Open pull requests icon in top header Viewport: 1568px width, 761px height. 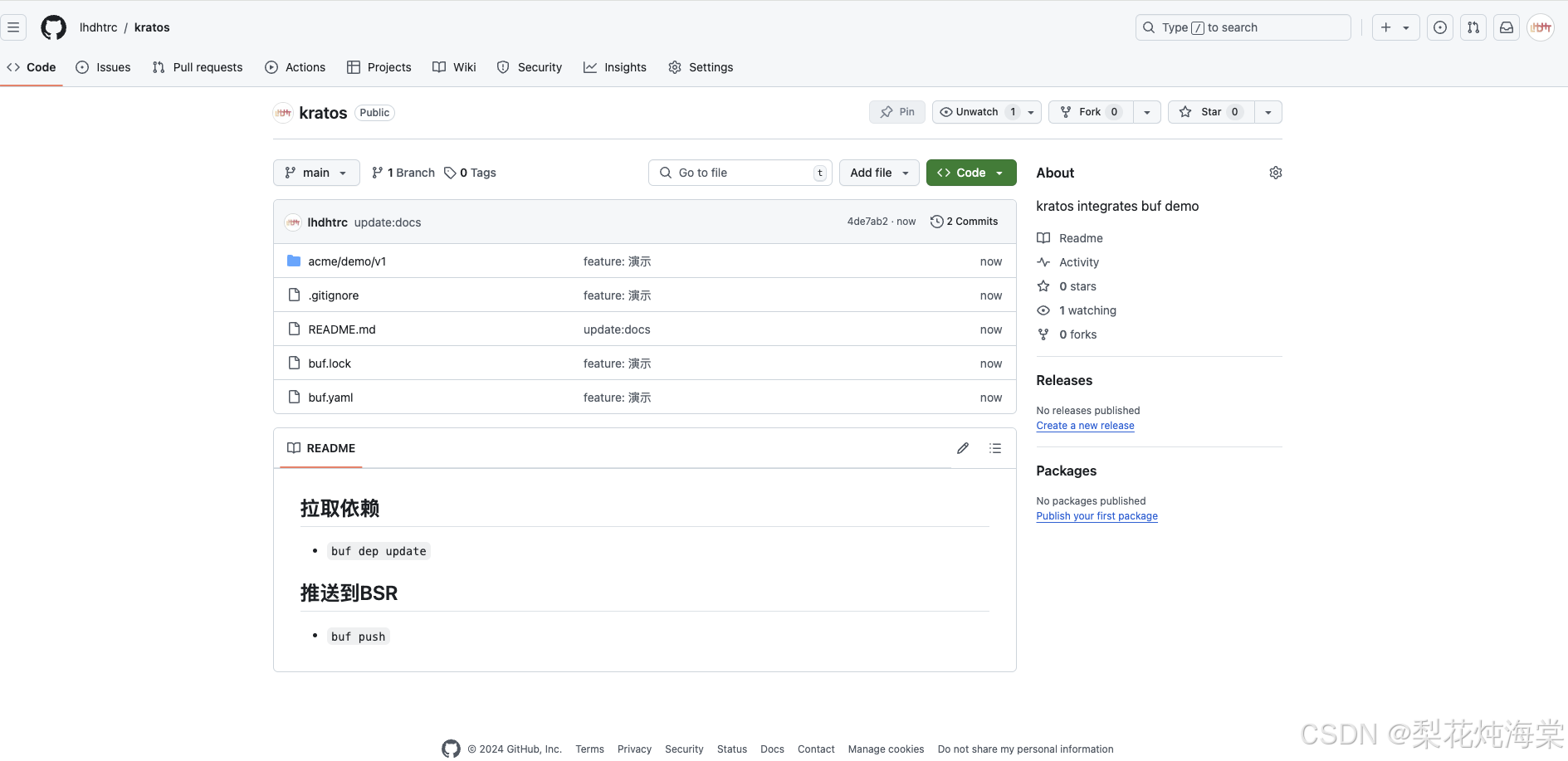click(1473, 27)
